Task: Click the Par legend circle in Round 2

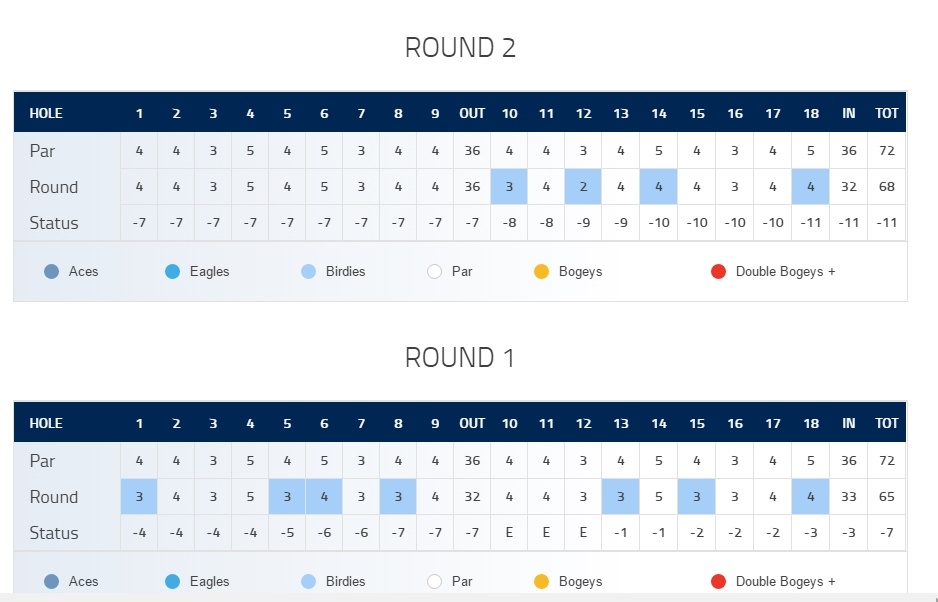Action: [434, 272]
